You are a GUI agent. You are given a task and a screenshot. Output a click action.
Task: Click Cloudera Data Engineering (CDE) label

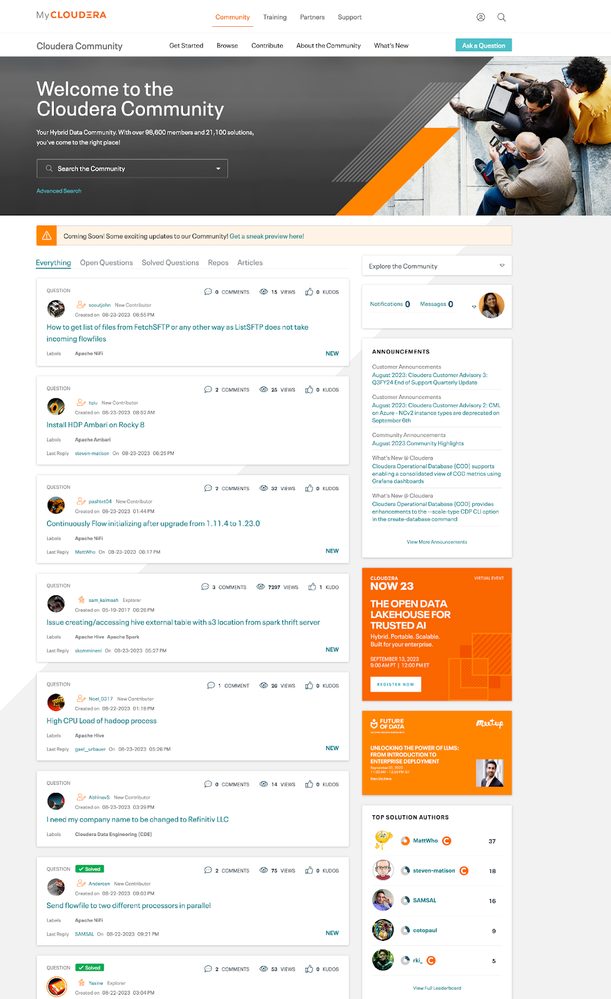[113, 834]
